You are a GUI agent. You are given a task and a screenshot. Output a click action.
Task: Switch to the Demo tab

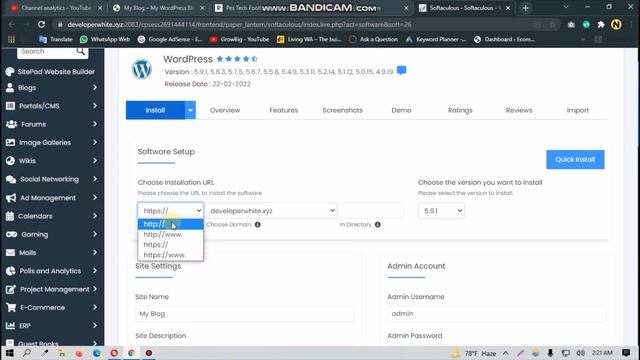(x=401, y=110)
